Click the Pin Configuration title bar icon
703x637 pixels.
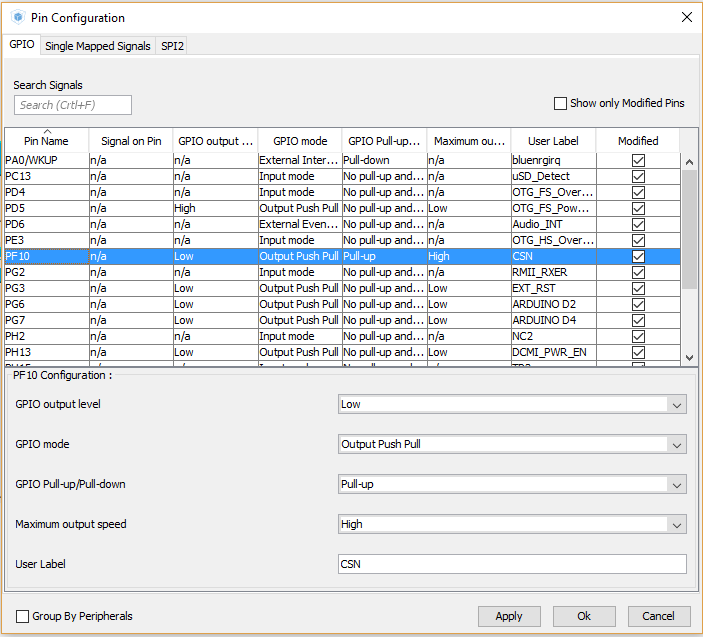pos(17,17)
